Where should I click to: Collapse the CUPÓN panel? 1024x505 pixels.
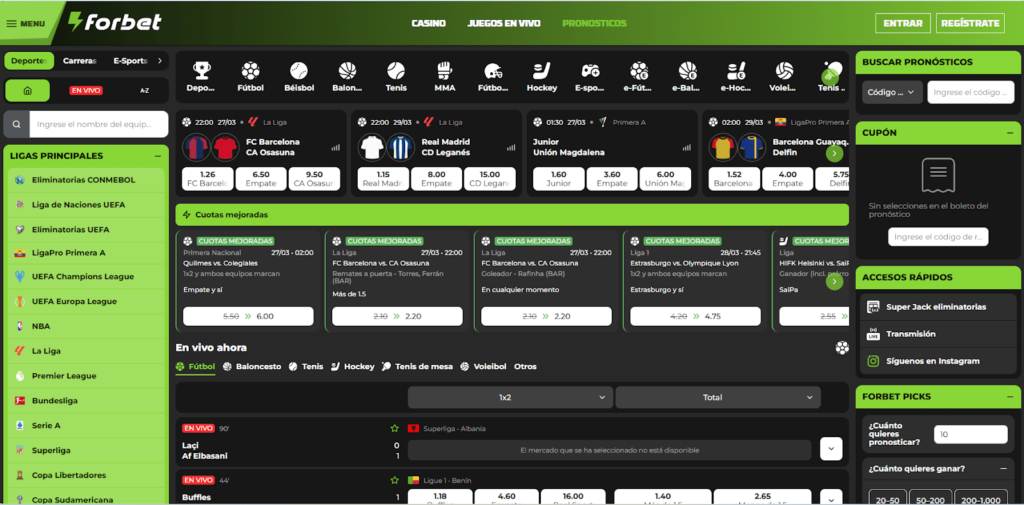tap(1010, 133)
